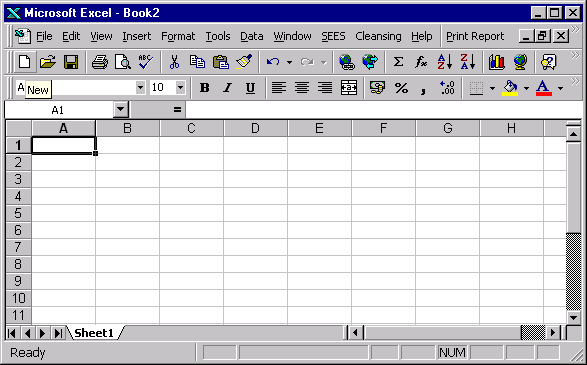Click the Edit Formula equals button
Viewport: 587px width, 365px height.
[x=177, y=110]
